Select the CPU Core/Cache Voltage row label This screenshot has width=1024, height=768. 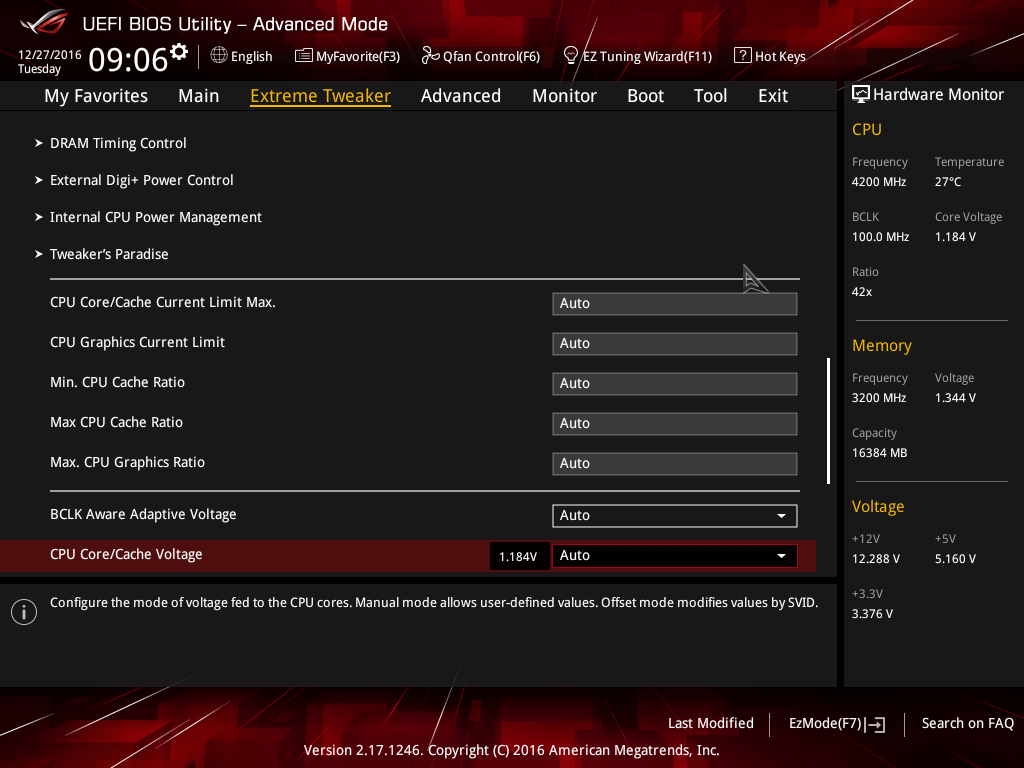126,554
